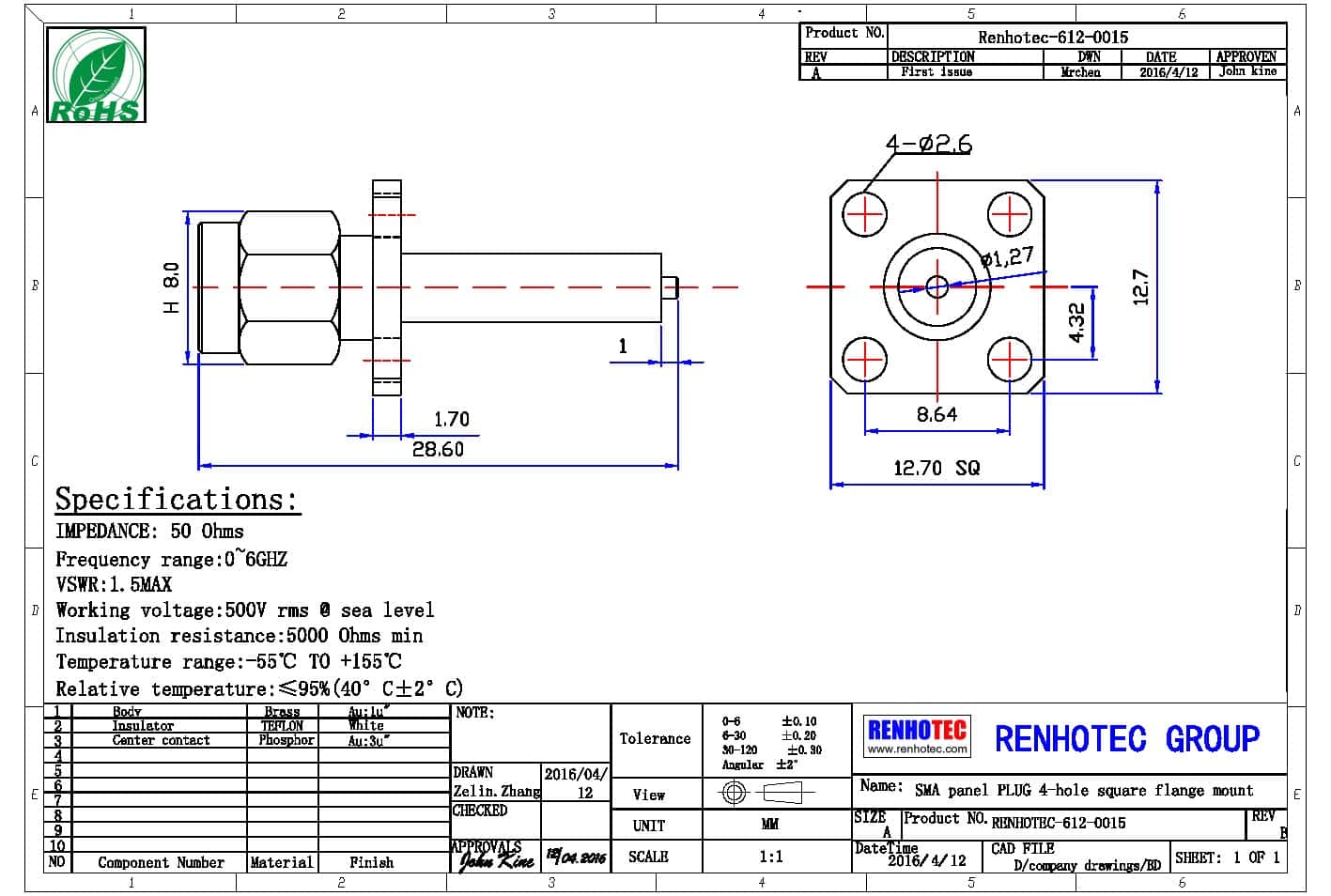This screenshot has width=1331, height=896.
Task: Click the Tolerance table label
Action: point(655,738)
